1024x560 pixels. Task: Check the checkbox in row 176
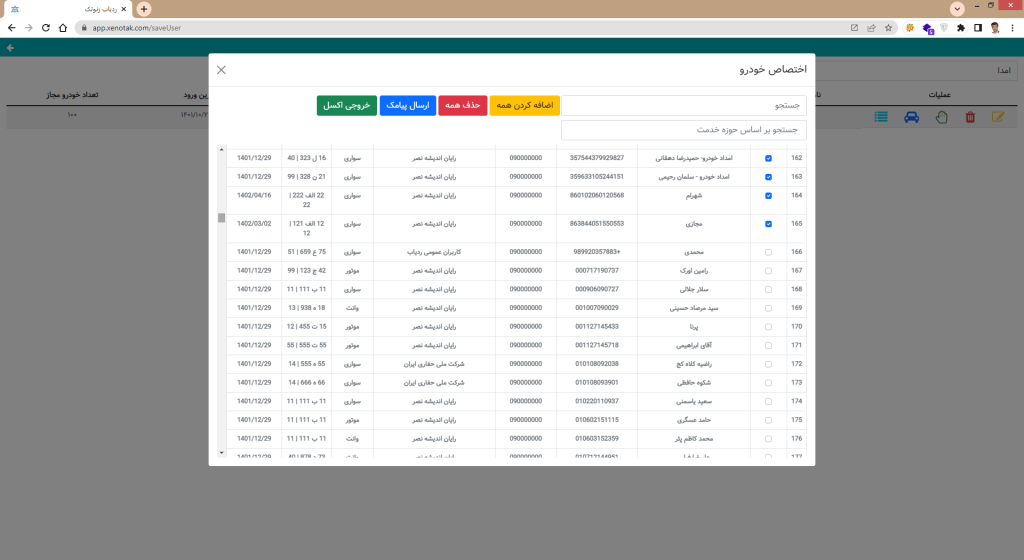pos(768,439)
